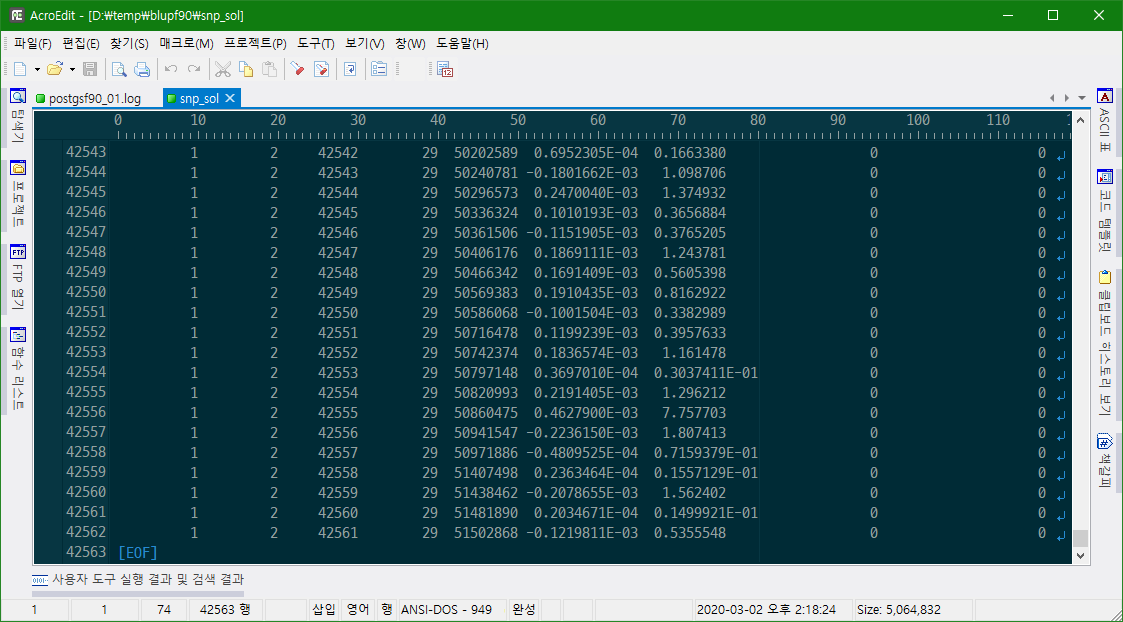Open the 매크로(M) menu
1123x622 pixels.
(x=186, y=44)
